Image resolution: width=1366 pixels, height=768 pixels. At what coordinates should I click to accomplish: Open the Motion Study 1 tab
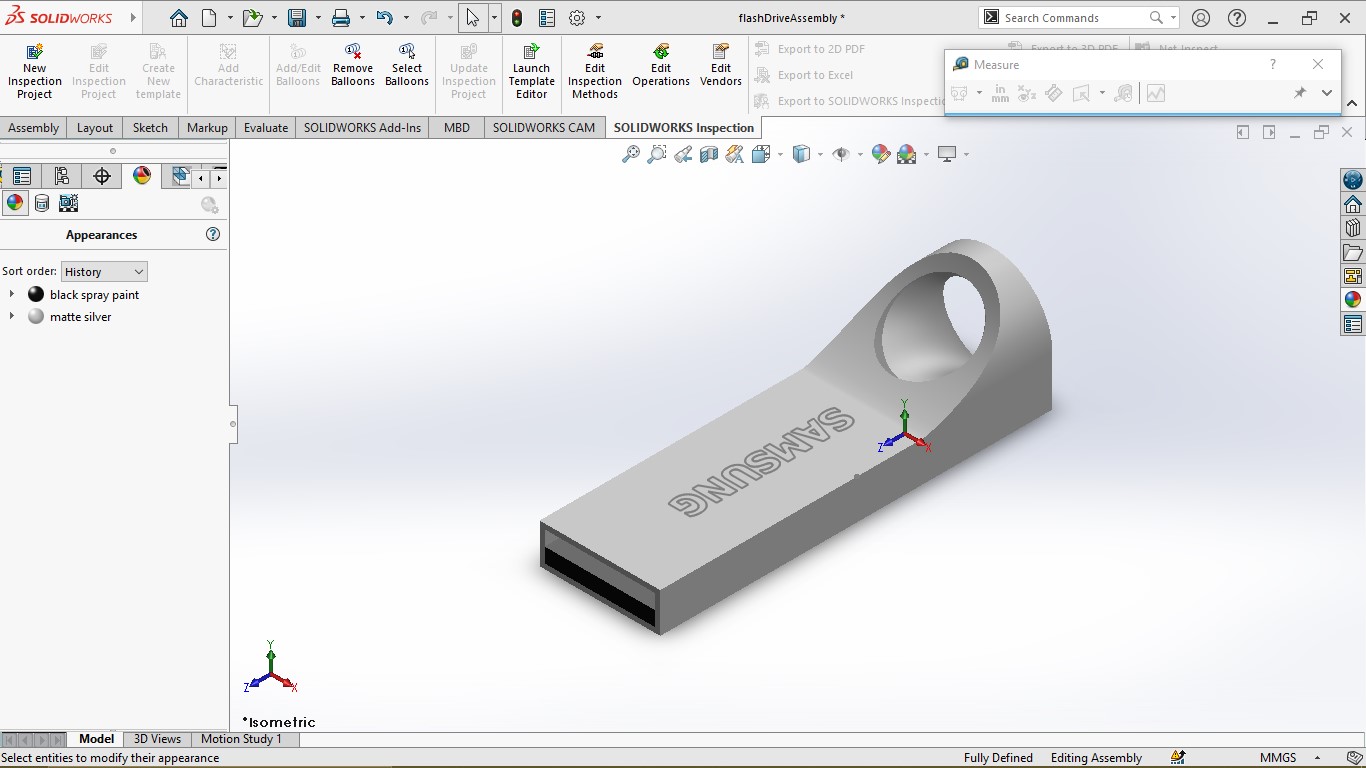click(241, 739)
